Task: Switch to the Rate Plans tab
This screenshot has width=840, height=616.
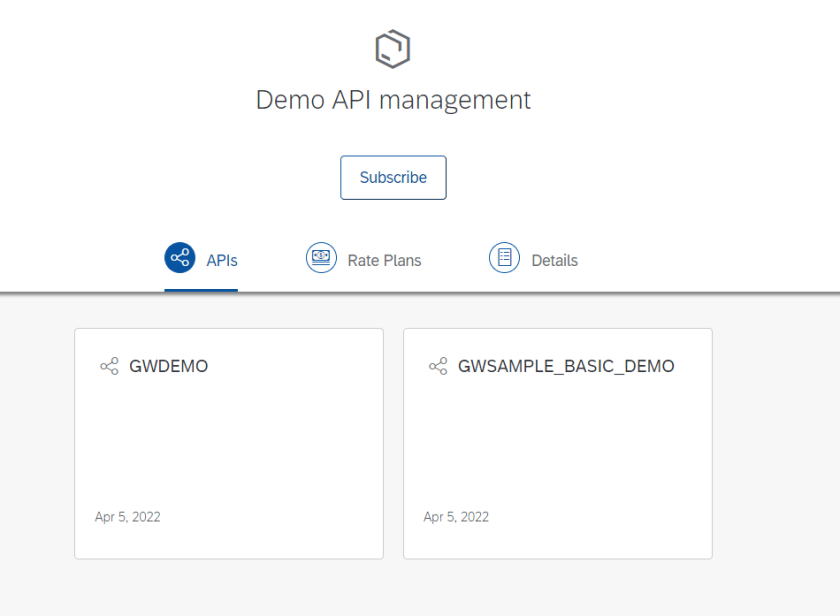Action: tap(385, 259)
